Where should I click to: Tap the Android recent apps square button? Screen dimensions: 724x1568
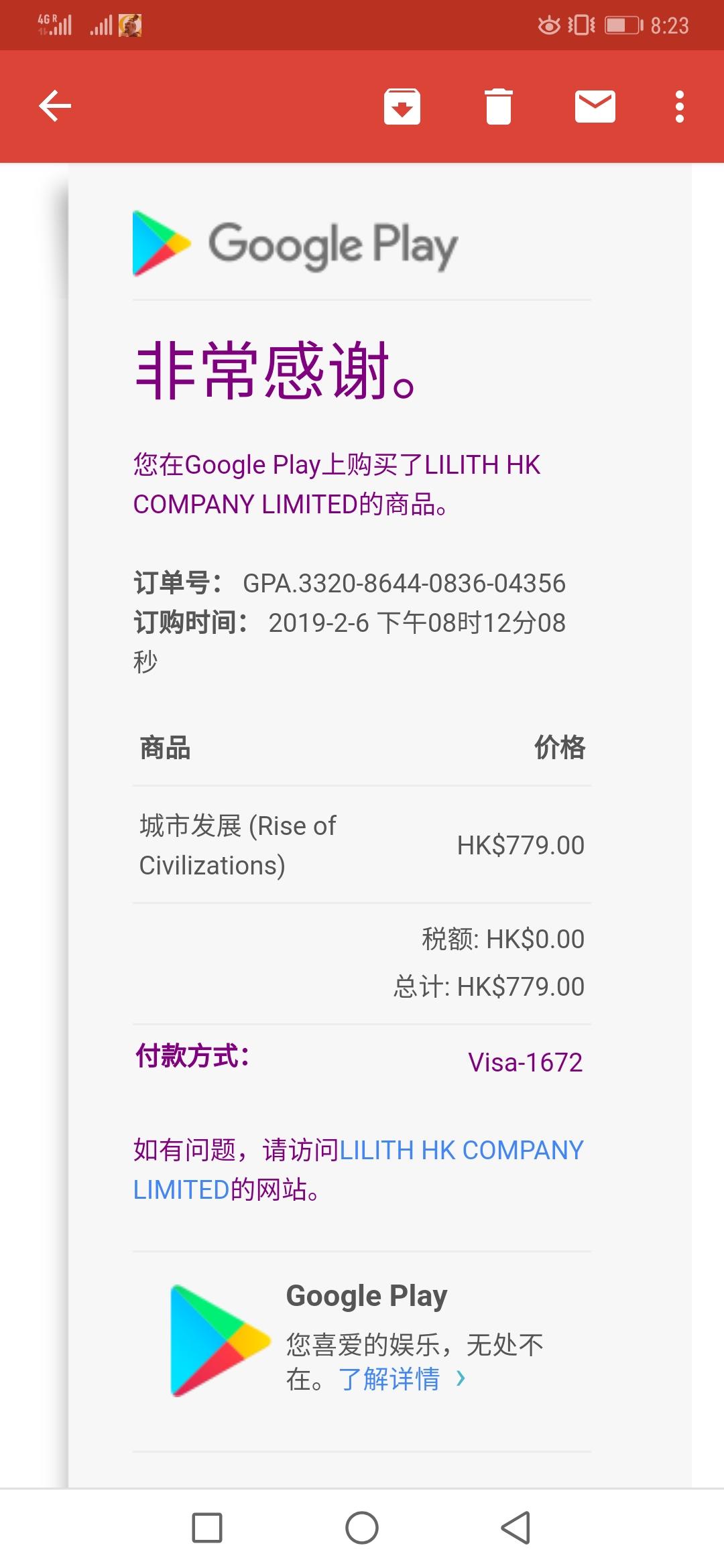207,1528
